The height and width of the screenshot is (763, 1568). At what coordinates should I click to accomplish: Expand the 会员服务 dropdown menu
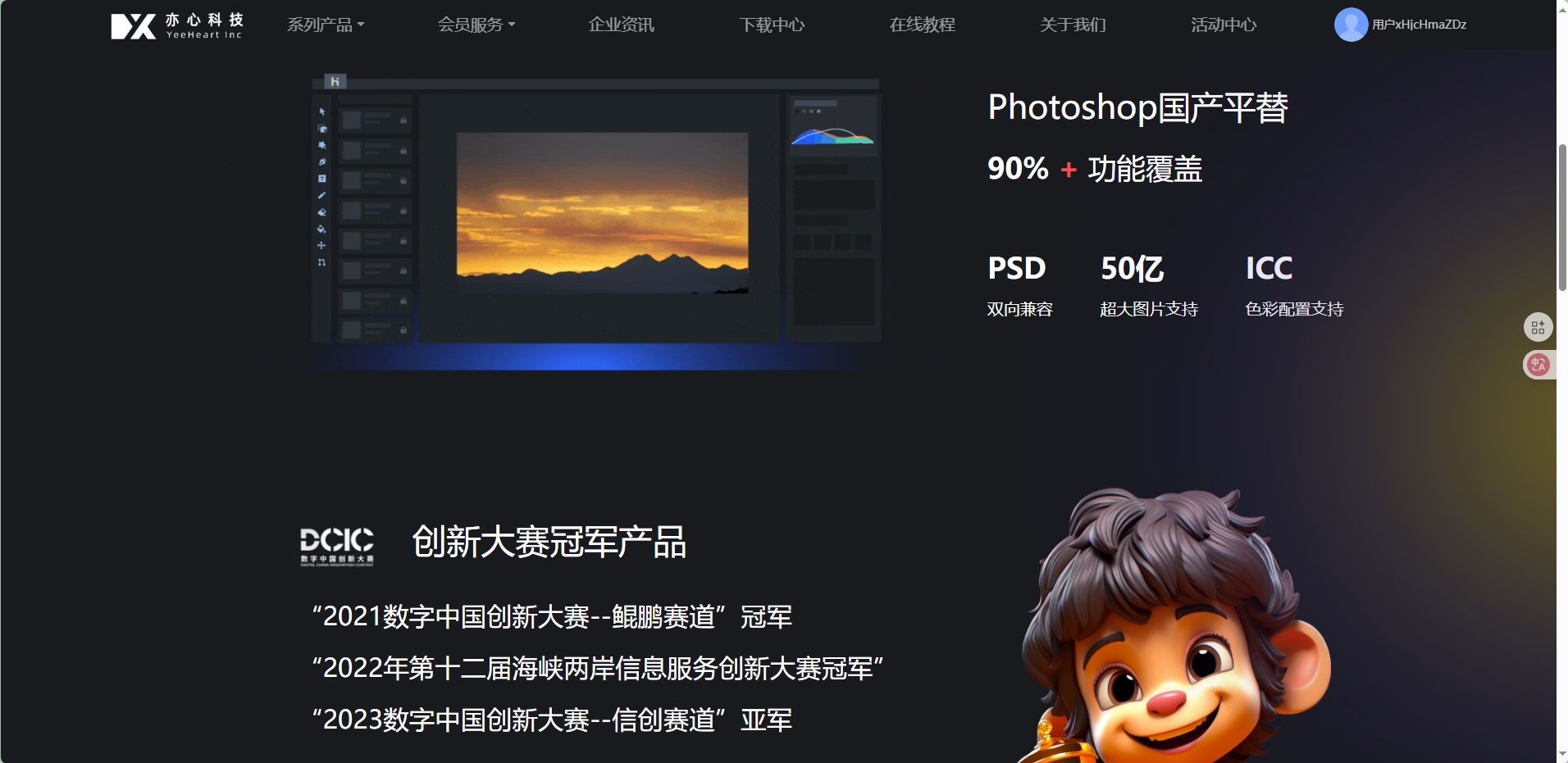point(476,25)
